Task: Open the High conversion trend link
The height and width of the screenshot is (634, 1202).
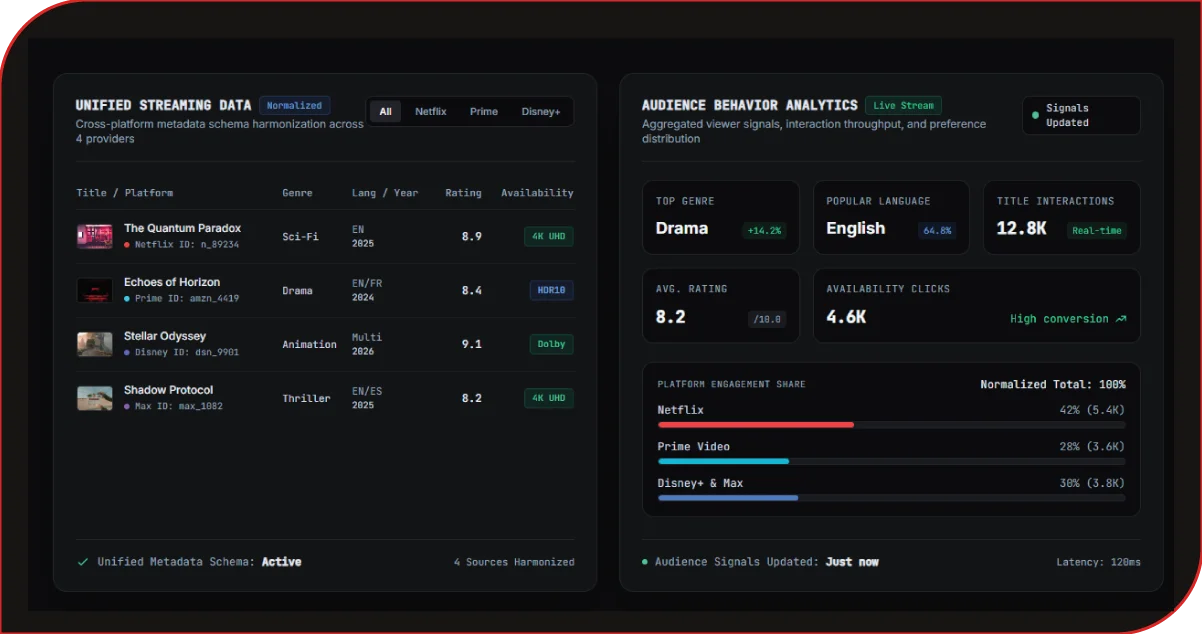Action: 1068,319
